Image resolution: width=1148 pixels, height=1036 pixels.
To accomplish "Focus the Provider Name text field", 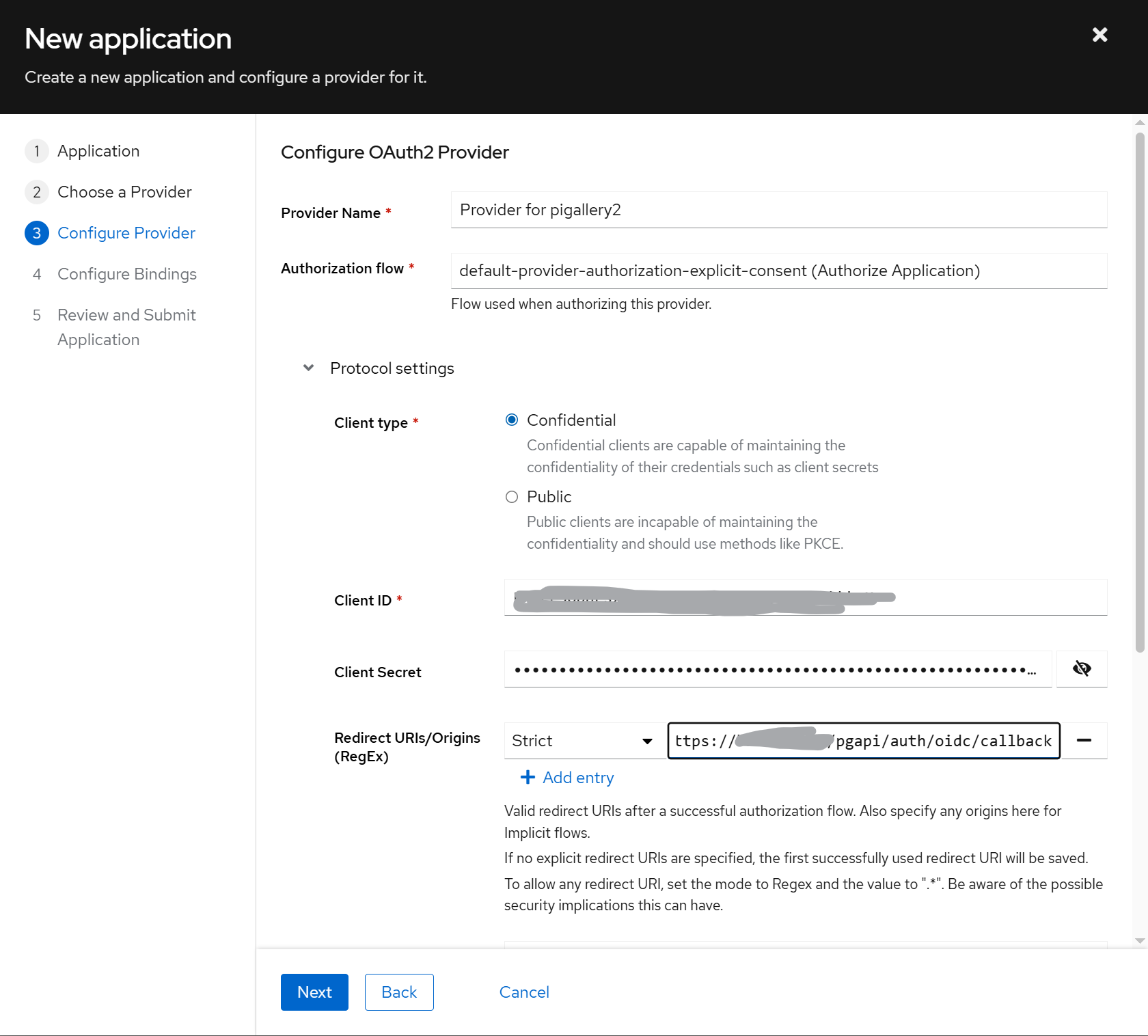I will [778, 210].
